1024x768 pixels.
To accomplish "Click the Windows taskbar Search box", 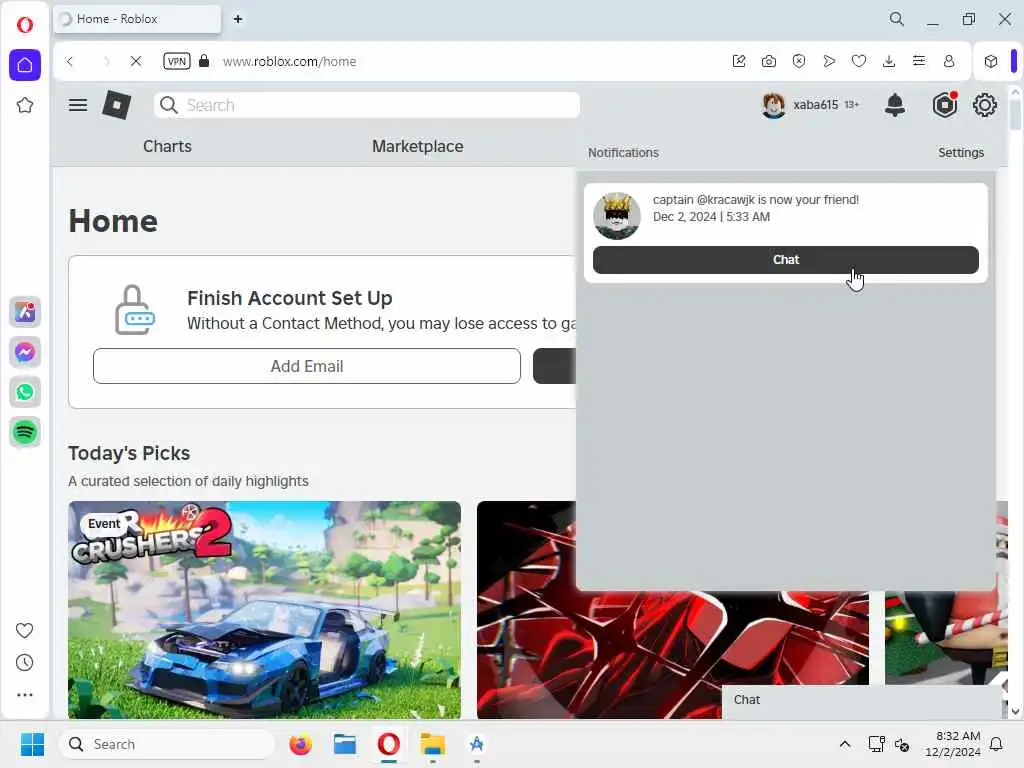I will pyautogui.click(x=167, y=744).
